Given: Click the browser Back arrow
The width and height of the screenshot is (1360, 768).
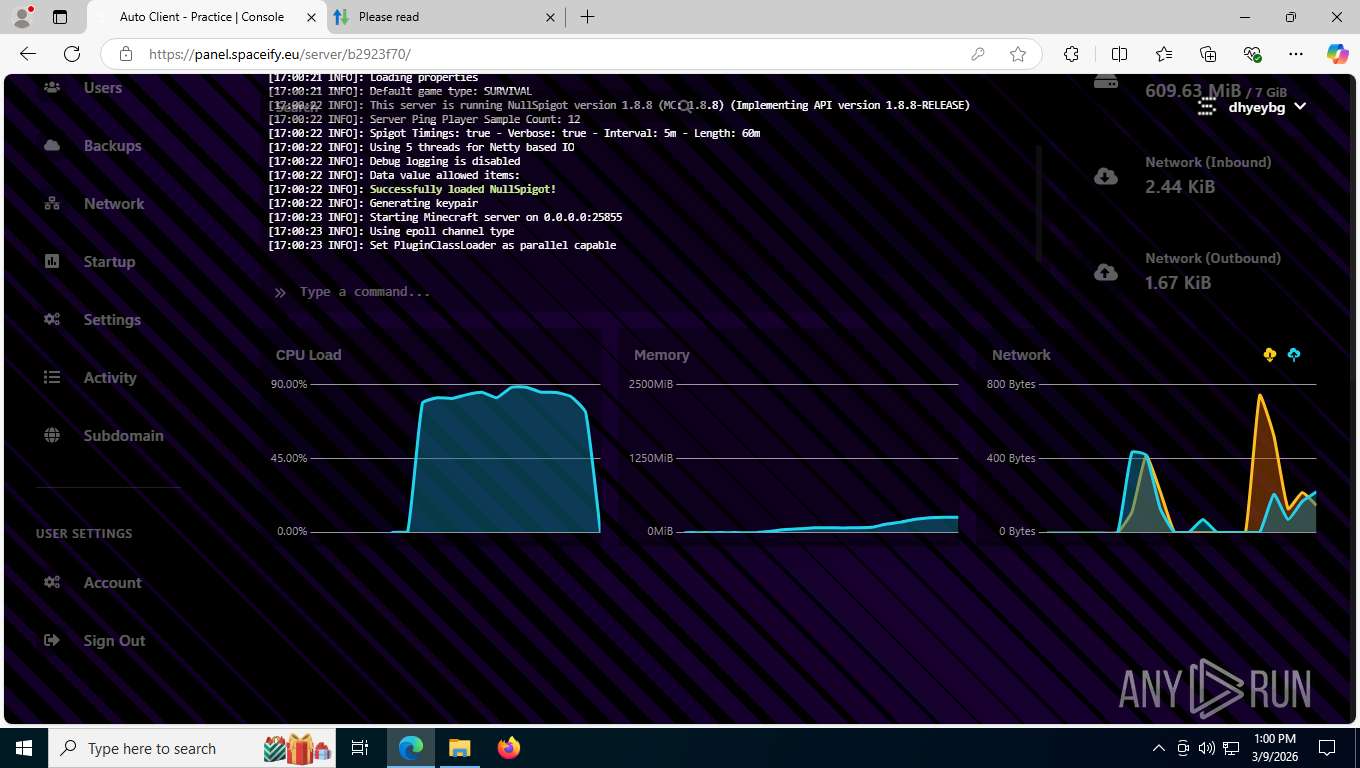Looking at the screenshot, I should [x=28, y=55].
